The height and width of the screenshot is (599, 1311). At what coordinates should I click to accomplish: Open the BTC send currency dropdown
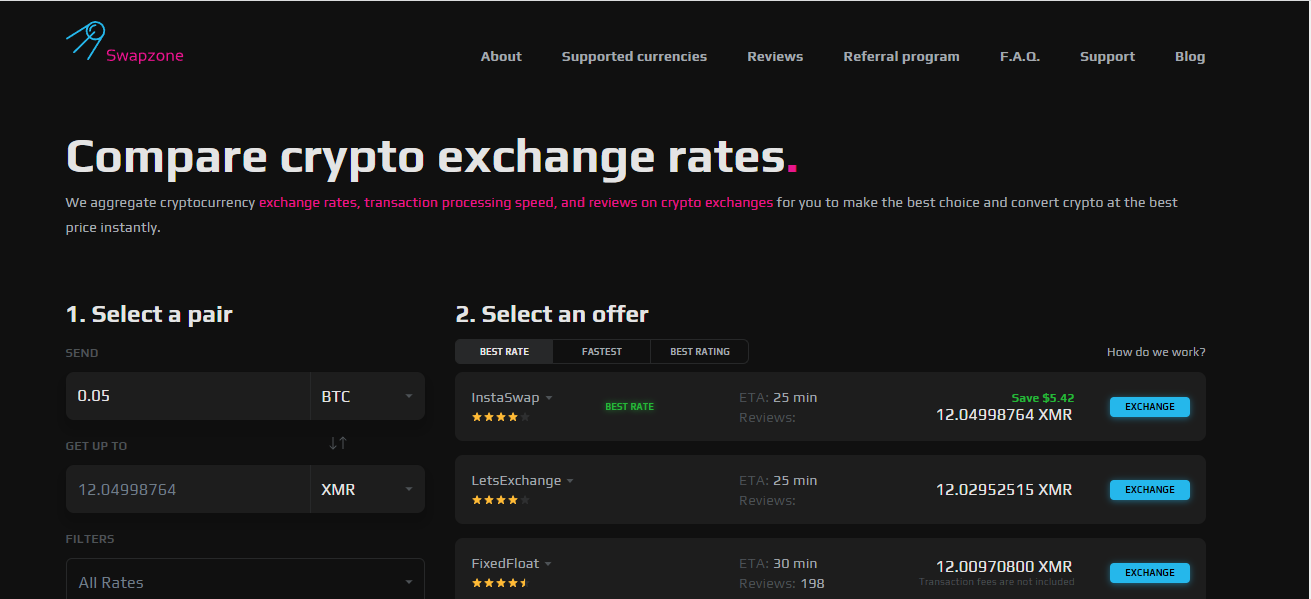(367, 396)
